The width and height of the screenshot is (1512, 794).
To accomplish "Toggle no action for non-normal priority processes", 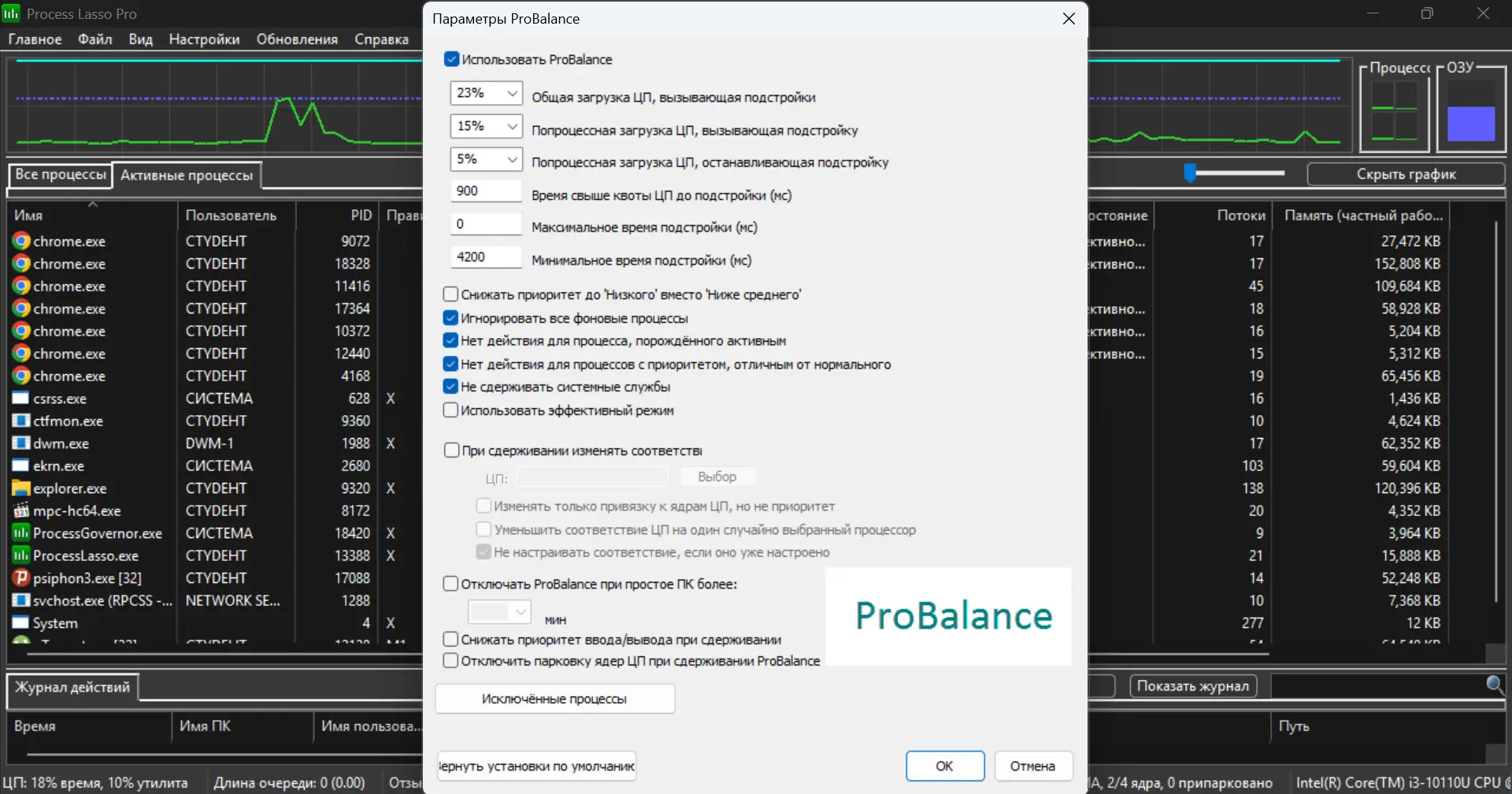I will [450, 364].
